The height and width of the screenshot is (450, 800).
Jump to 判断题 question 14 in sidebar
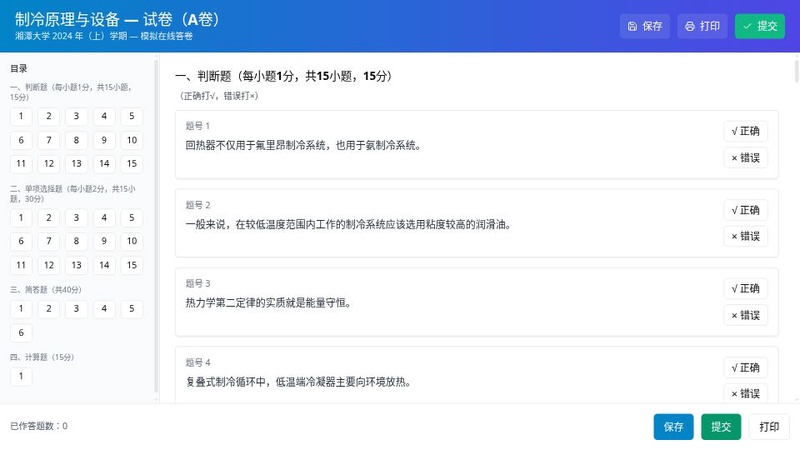pos(104,164)
